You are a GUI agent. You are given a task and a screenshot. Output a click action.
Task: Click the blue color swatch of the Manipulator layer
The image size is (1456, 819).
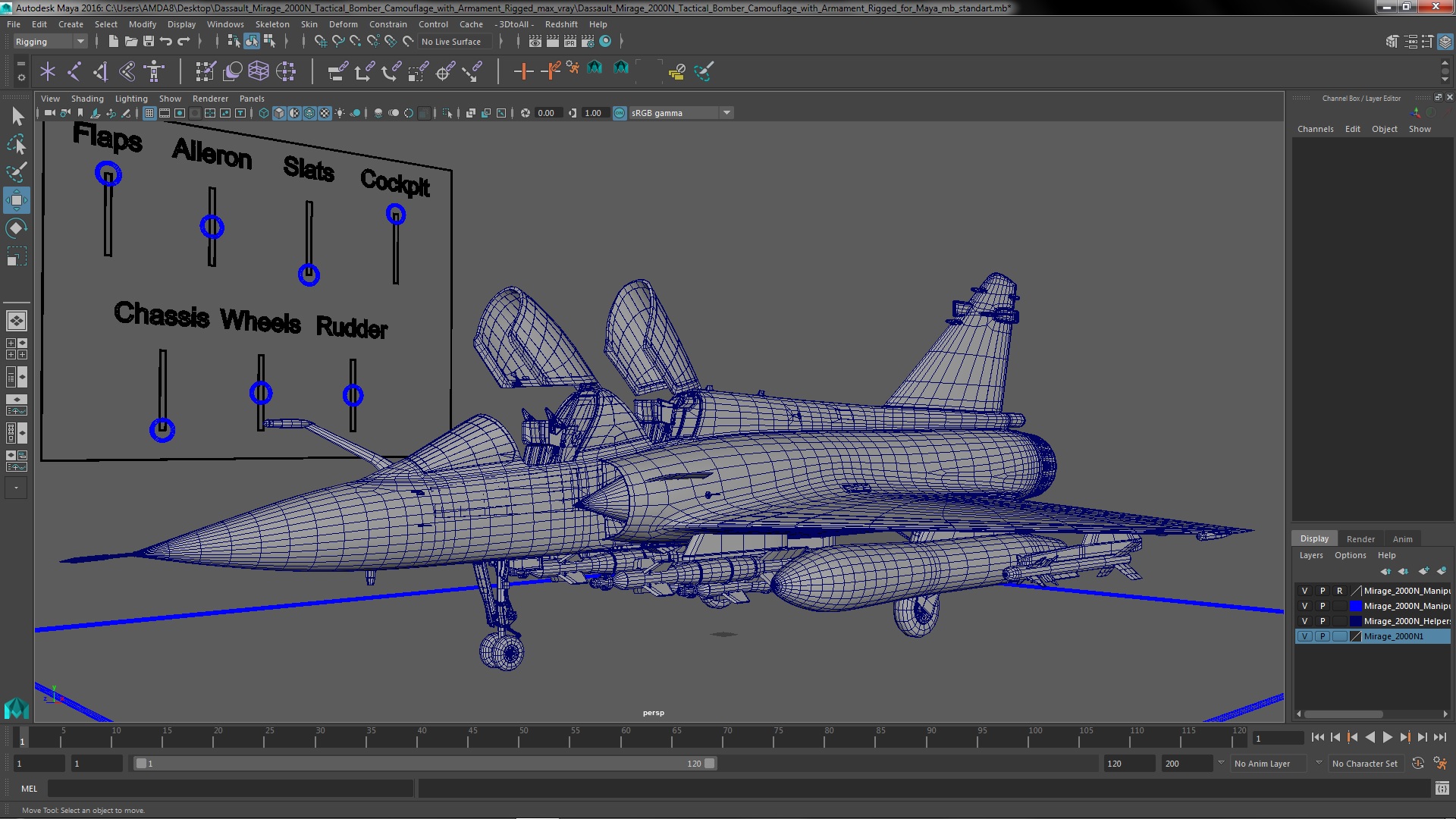(x=1356, y=607)
